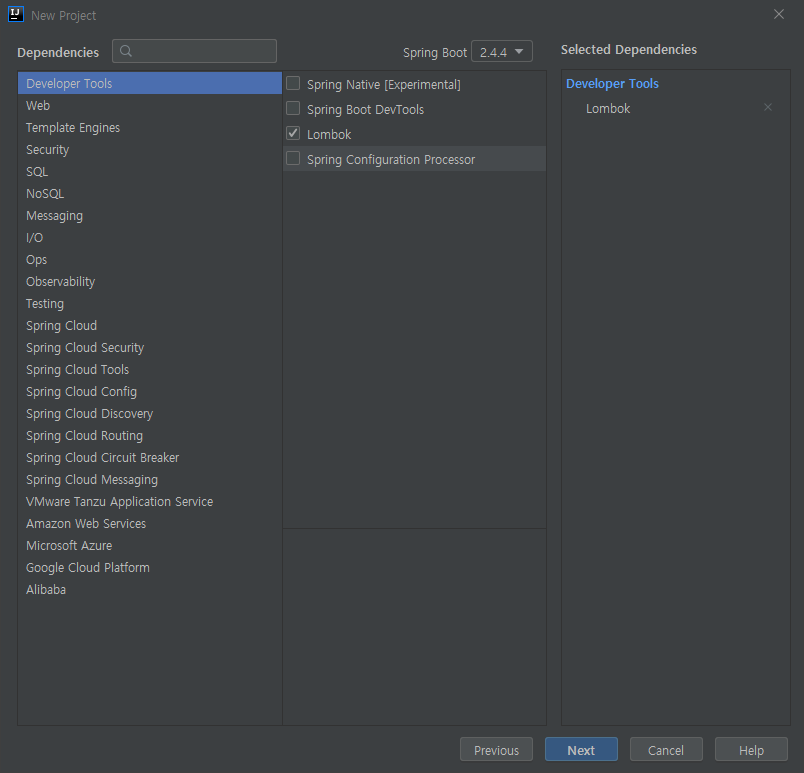Viewport: 804px width, 773px height.
Task: Select Microsoft Azure category
Action: [150, 546]
